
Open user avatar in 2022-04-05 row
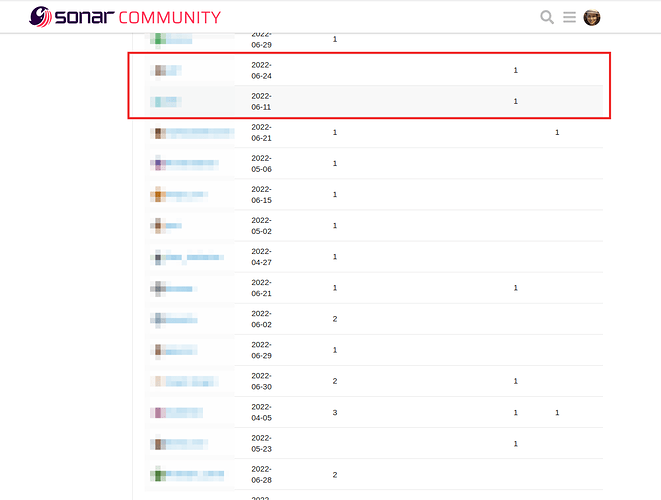pyautogui.click(x=158, y=413)
